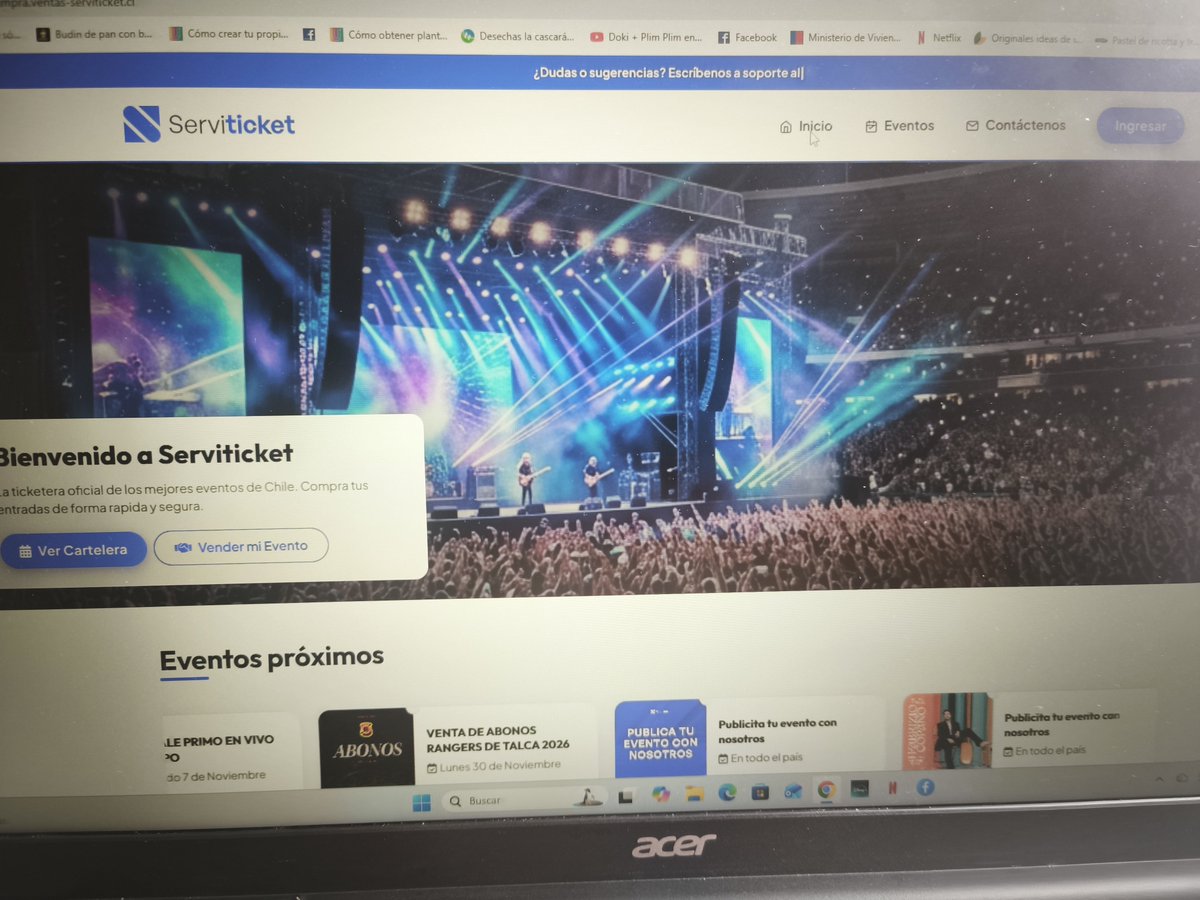Open File Explorer from the taskbar
The image size is (1200, 900).
695,794
